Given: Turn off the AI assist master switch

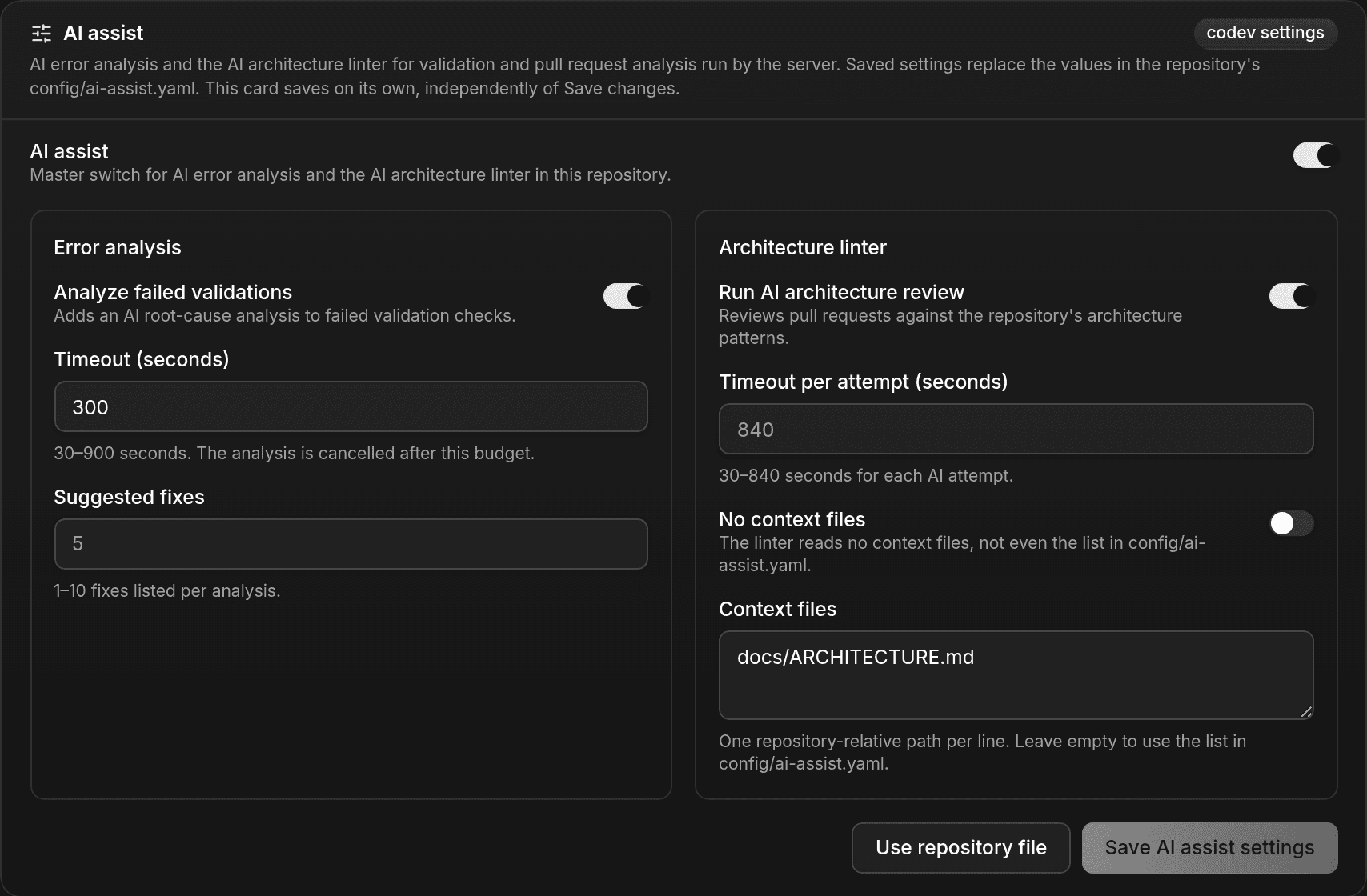Looking at the screenshot, I should (1315, 155).
